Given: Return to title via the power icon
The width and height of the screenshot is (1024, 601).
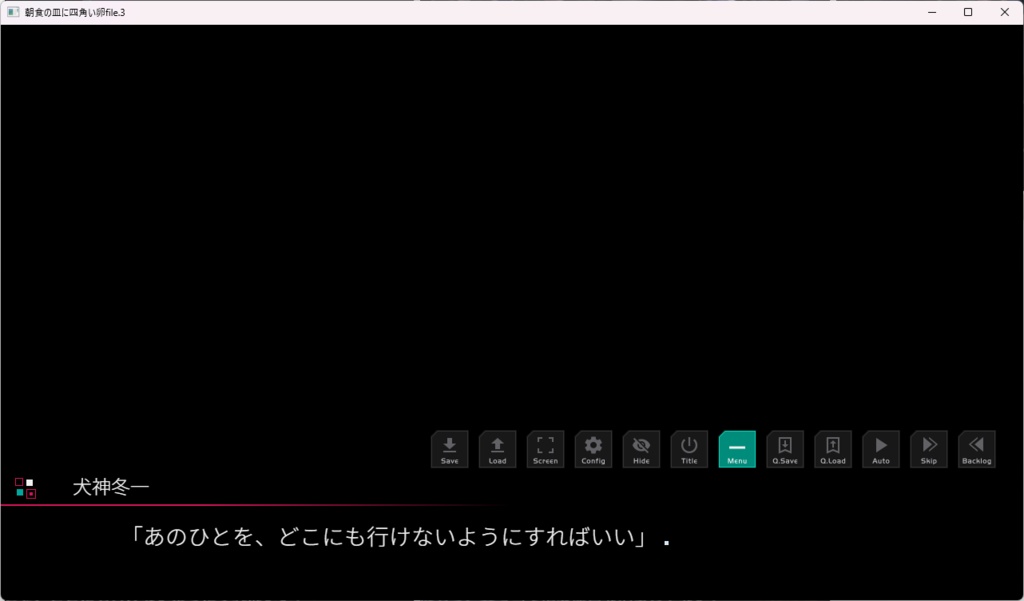Looking at the screenshot, I should pos(689,449).
